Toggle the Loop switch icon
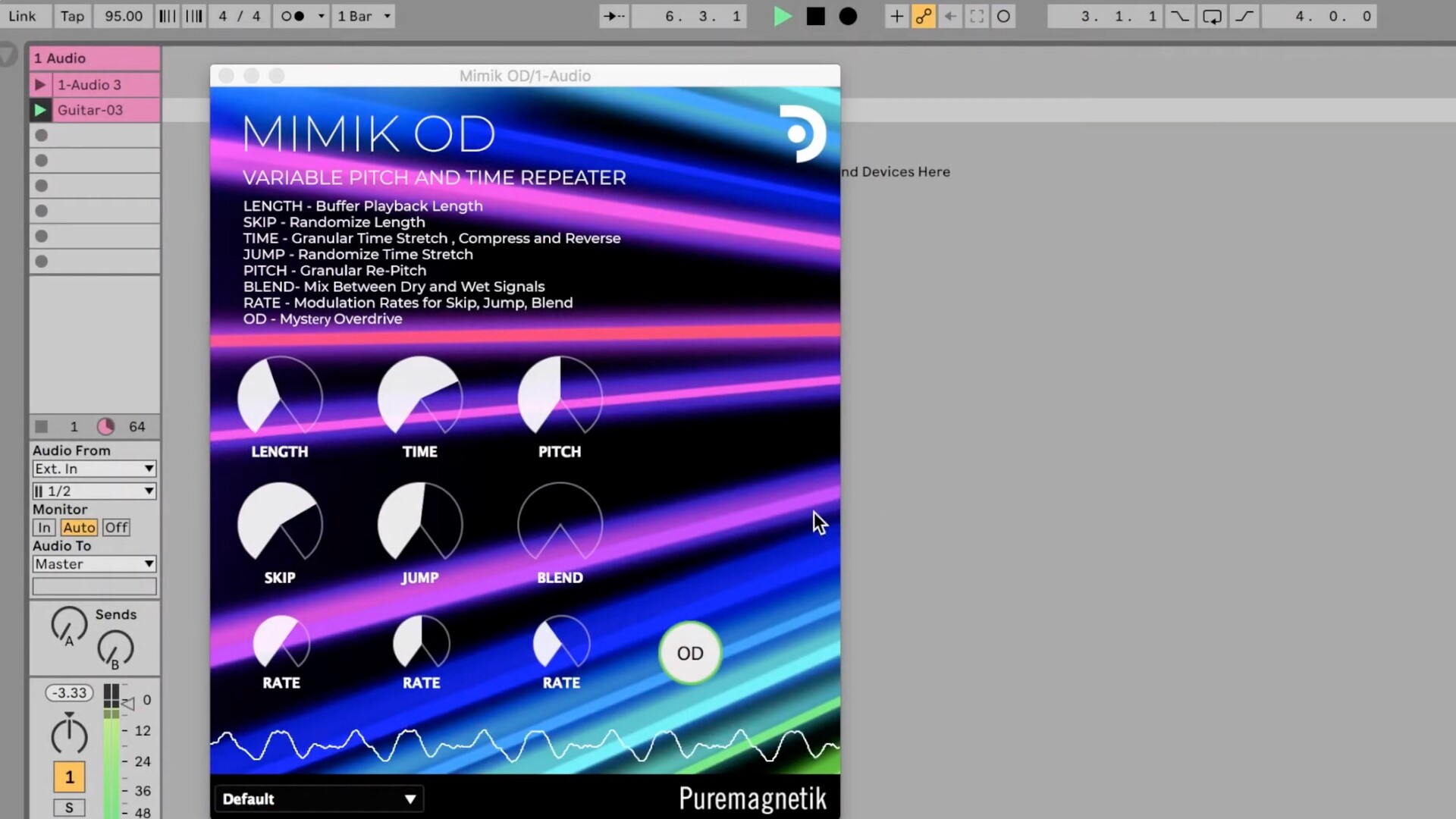Screen dimensions: 1456x819 click(1212, 16)
